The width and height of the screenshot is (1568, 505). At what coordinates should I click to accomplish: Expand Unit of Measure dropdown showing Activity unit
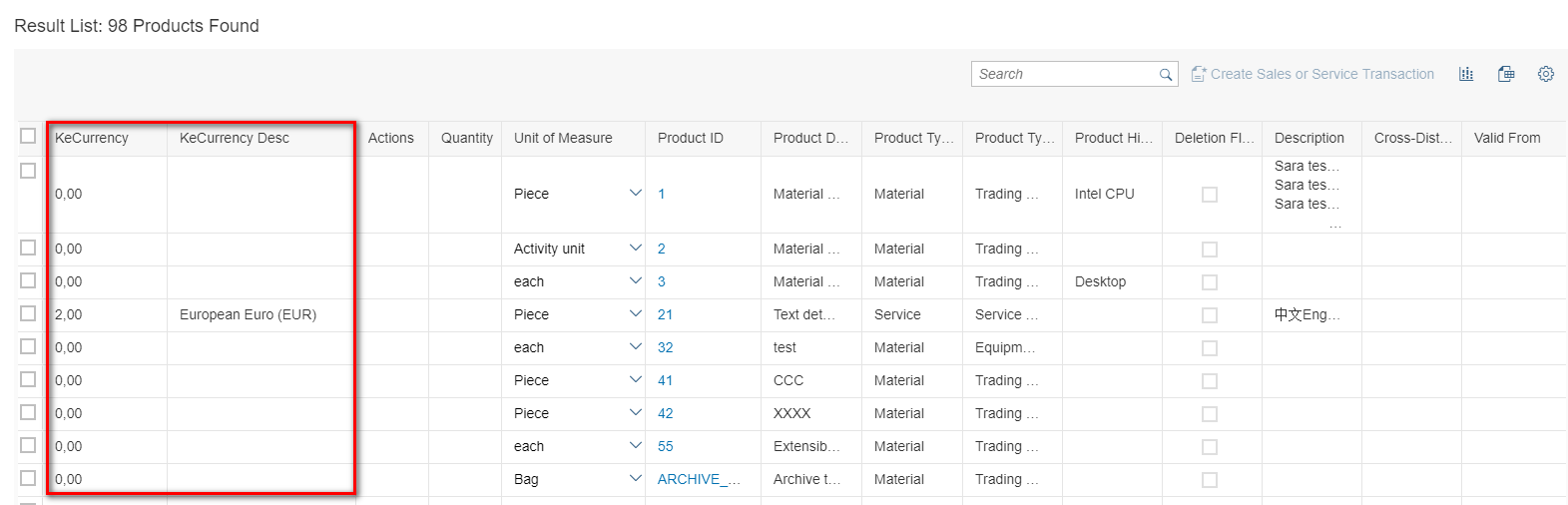635,249
